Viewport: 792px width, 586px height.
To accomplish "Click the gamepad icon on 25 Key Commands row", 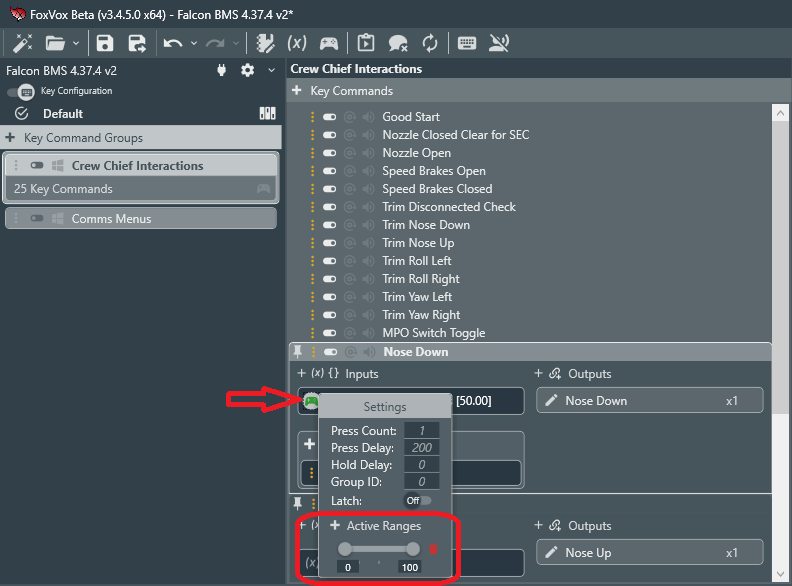I will pos(263,189).
